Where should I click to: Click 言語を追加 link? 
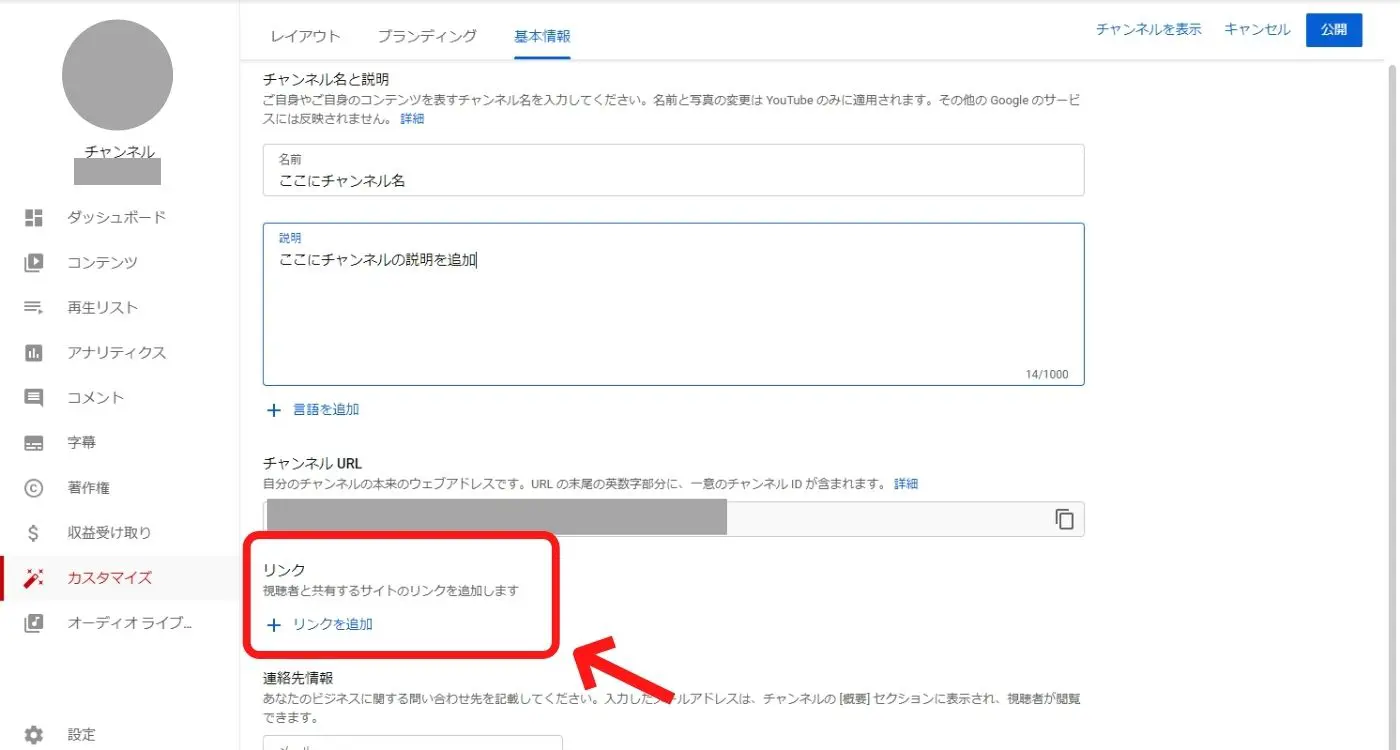[326, 410]
